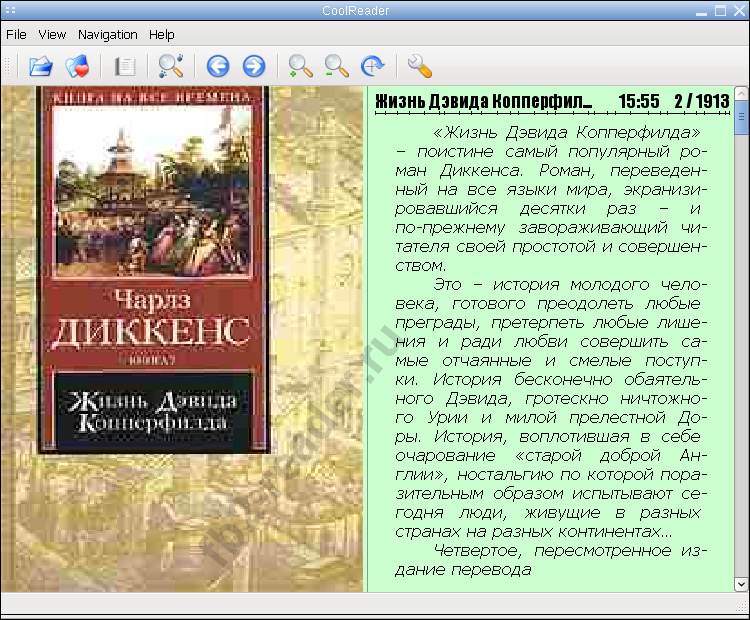Viewport: 750px width, 620px height.
Task: Open the Find text magnifier tool
Action: point(171,66)
